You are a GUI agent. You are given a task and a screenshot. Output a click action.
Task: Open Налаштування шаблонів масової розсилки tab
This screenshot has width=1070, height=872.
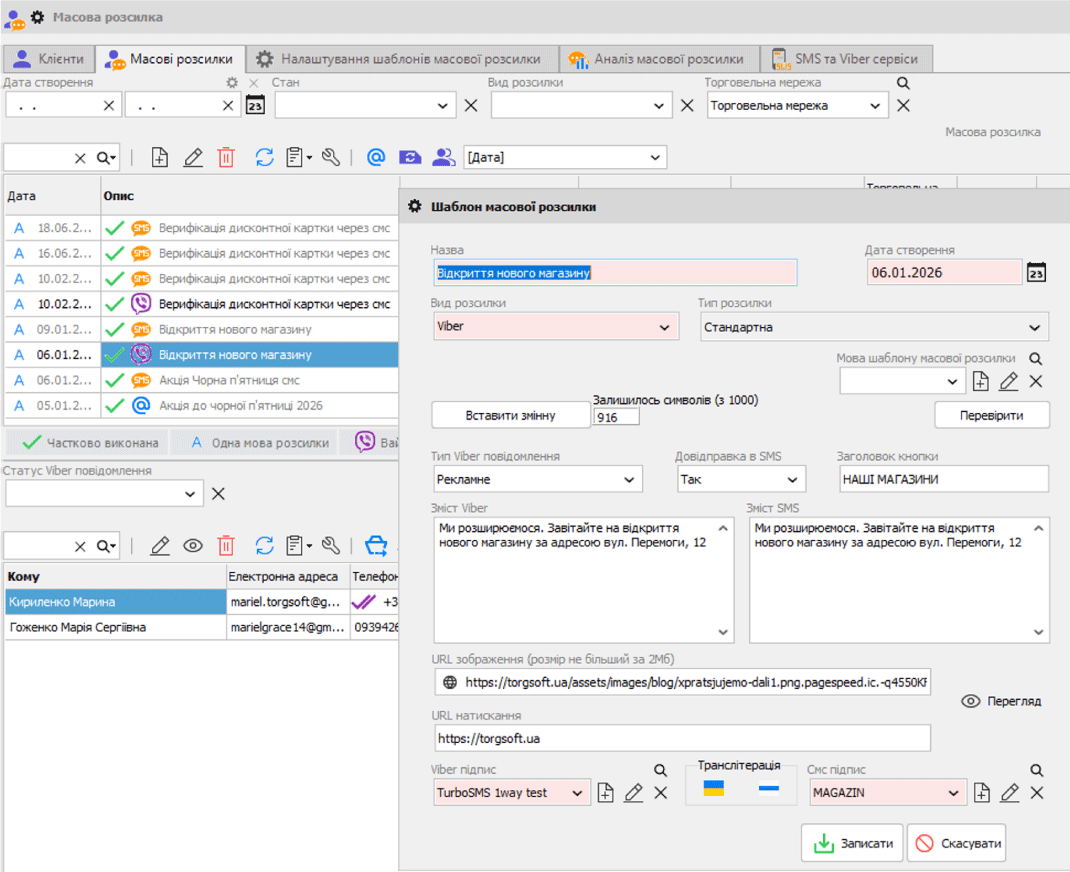tap(402, 59)
